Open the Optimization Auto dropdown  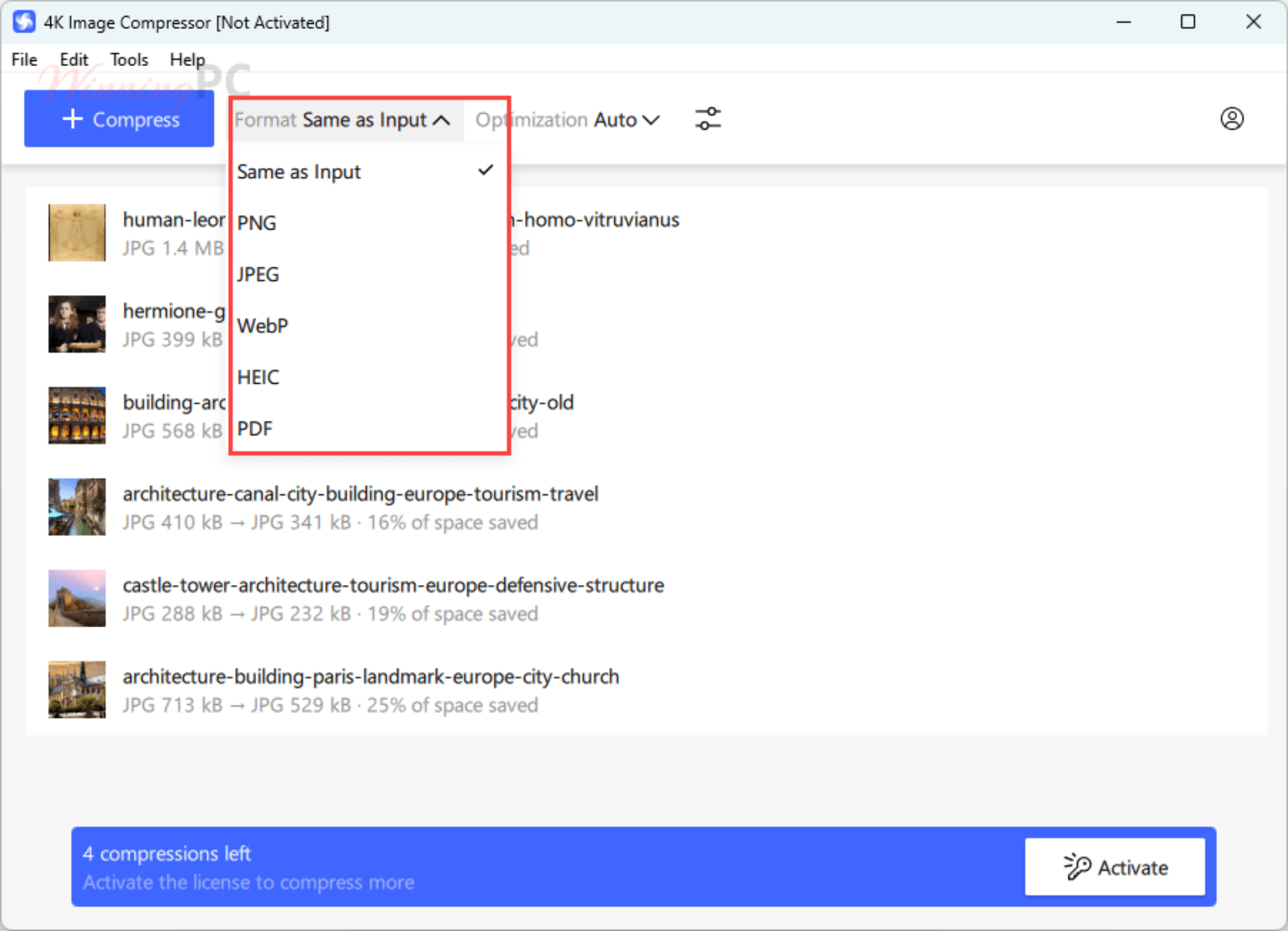567,120
